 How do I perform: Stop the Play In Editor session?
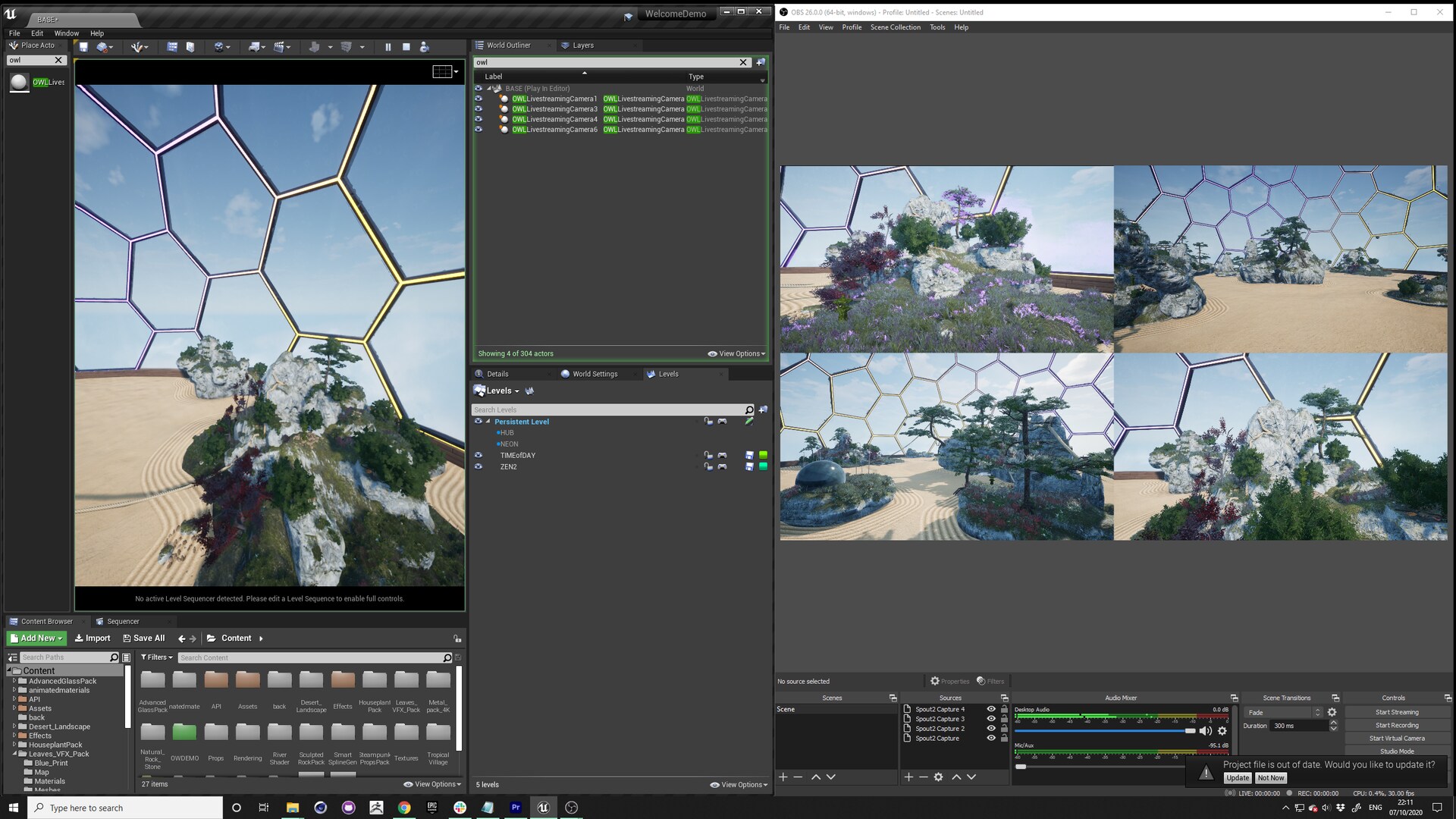(406, 47)
